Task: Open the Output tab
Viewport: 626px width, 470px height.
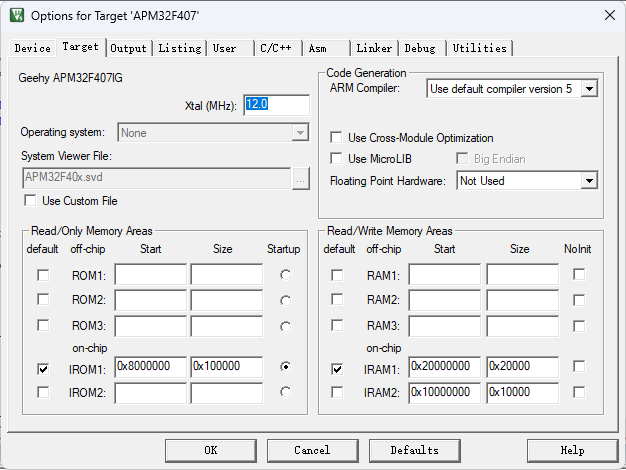Action: [x=129, y=48]
